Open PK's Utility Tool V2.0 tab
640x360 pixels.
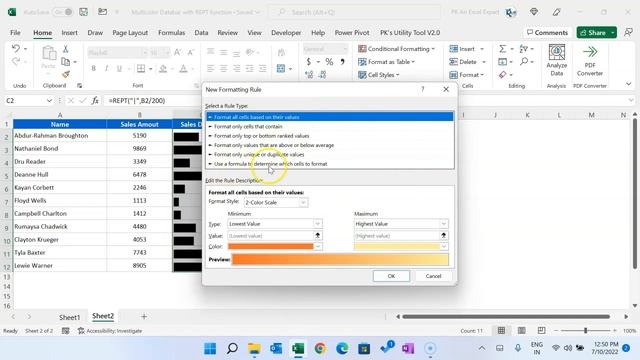point(410,33)
